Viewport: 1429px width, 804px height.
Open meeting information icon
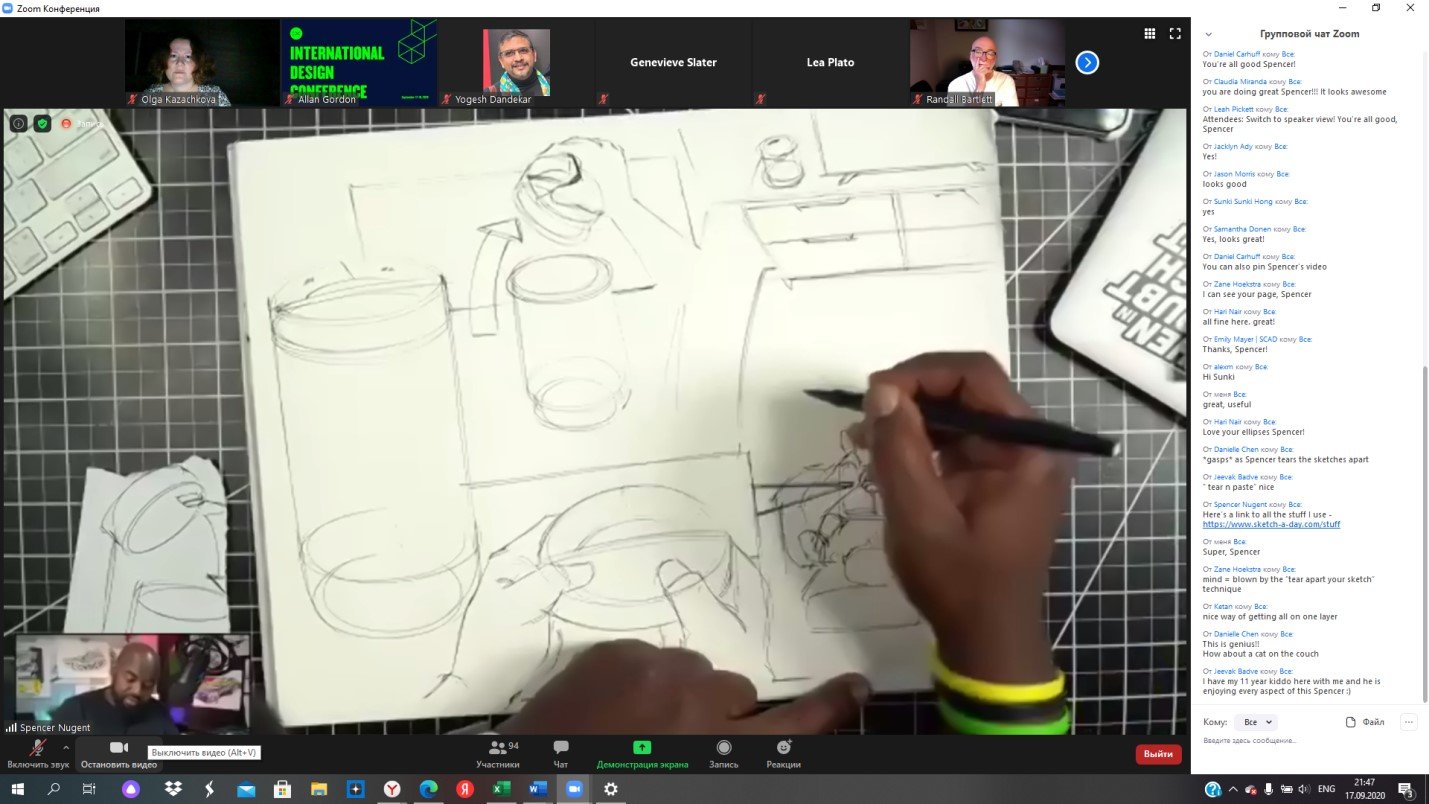(x=19, y=123)
